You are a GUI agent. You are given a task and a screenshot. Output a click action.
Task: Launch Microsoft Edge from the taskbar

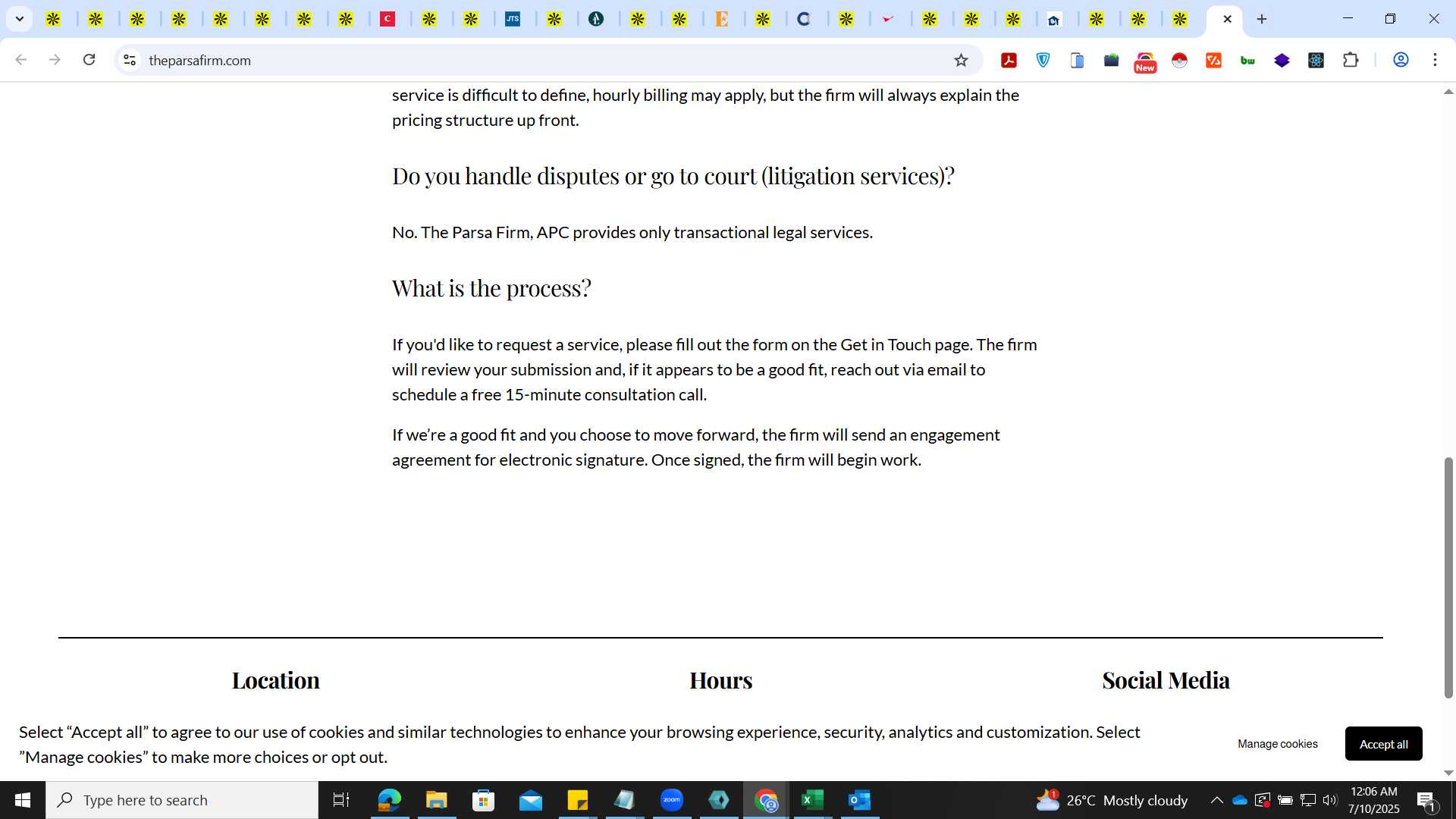389,800
